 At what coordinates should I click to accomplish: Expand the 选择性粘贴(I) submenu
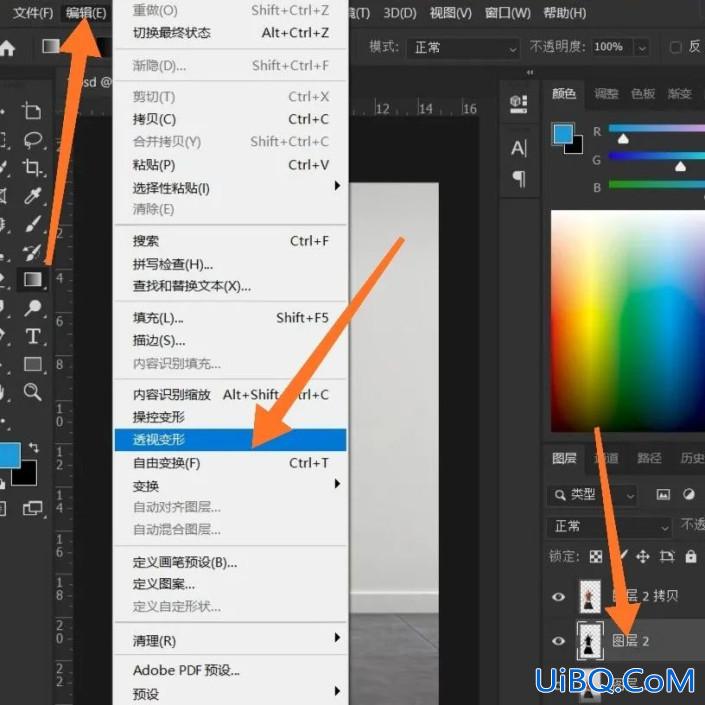point(231,187)
